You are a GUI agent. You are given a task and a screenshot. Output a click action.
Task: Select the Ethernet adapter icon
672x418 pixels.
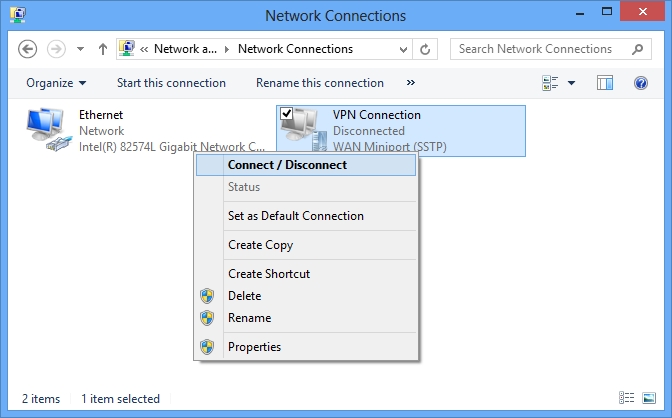(x=48, y=130)
